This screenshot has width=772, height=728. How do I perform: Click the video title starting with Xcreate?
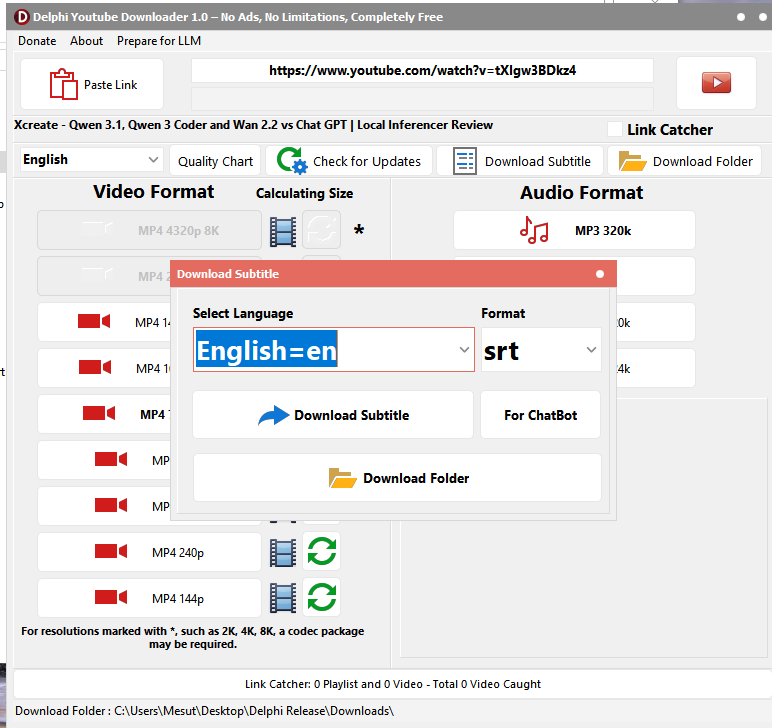pyautogui.click(x=253, y=125)
